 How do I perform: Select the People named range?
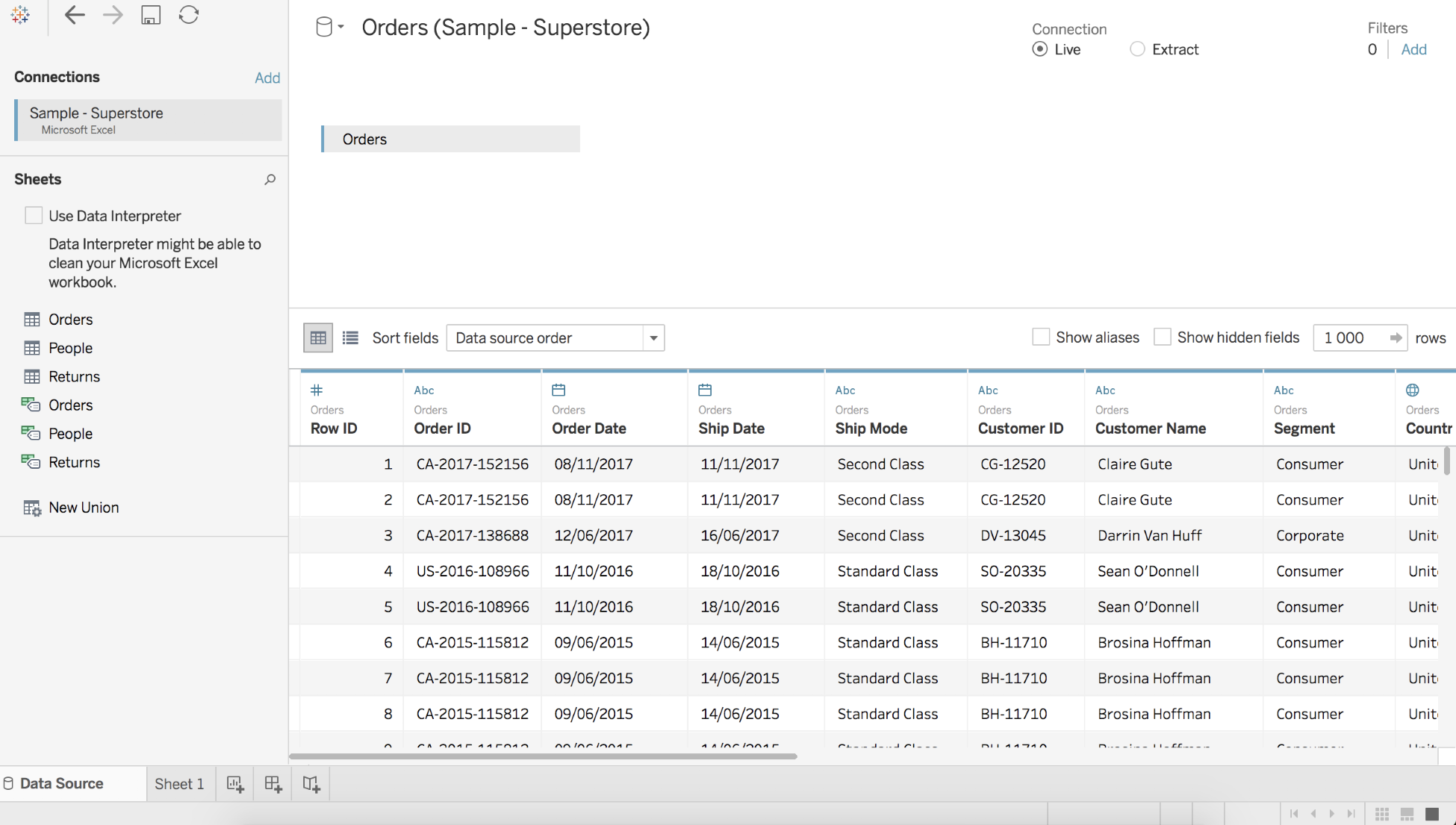71,434
